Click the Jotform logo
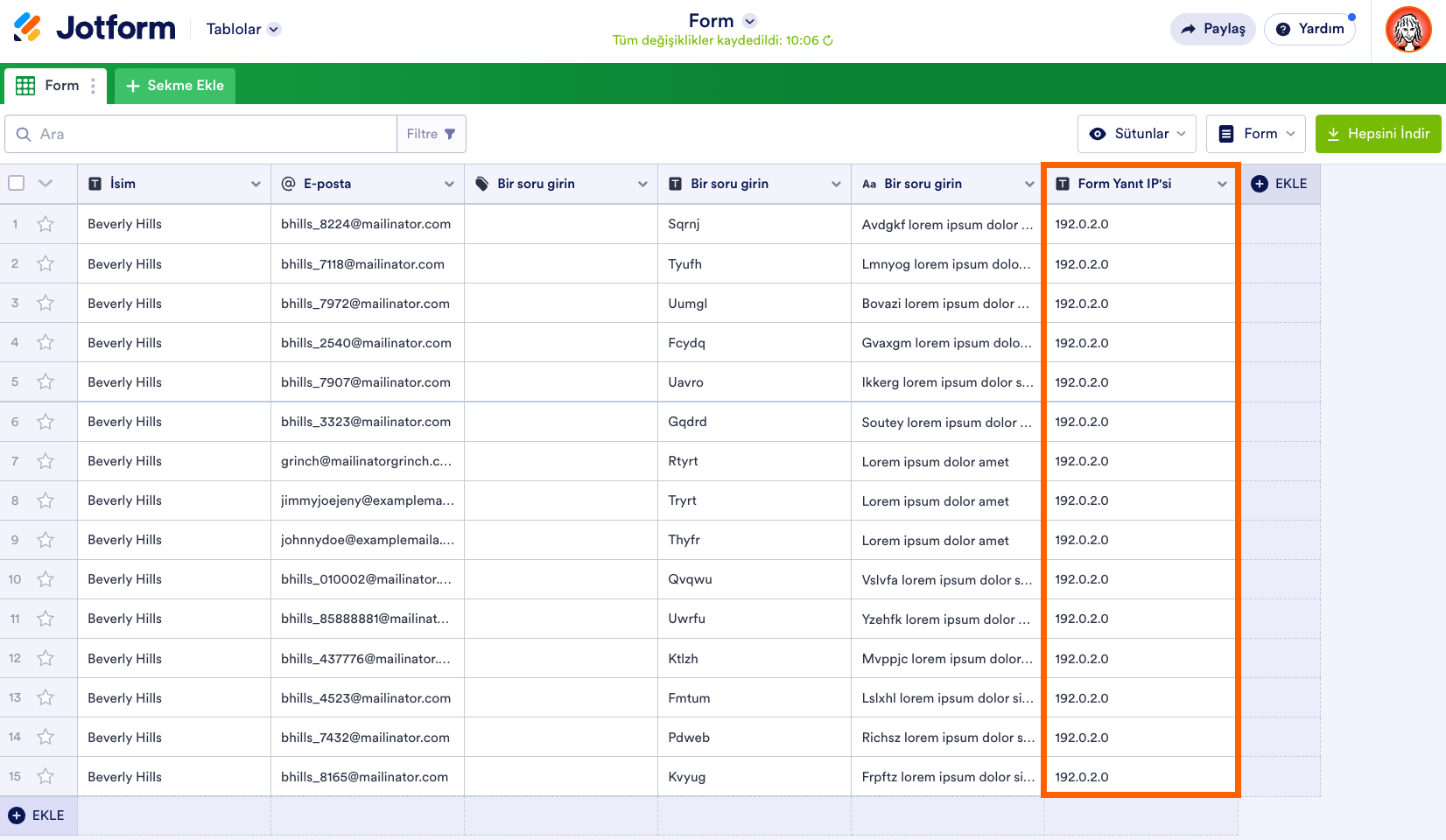The width and height of the screenshot is (1446, 840). click(x=95, y=28)
